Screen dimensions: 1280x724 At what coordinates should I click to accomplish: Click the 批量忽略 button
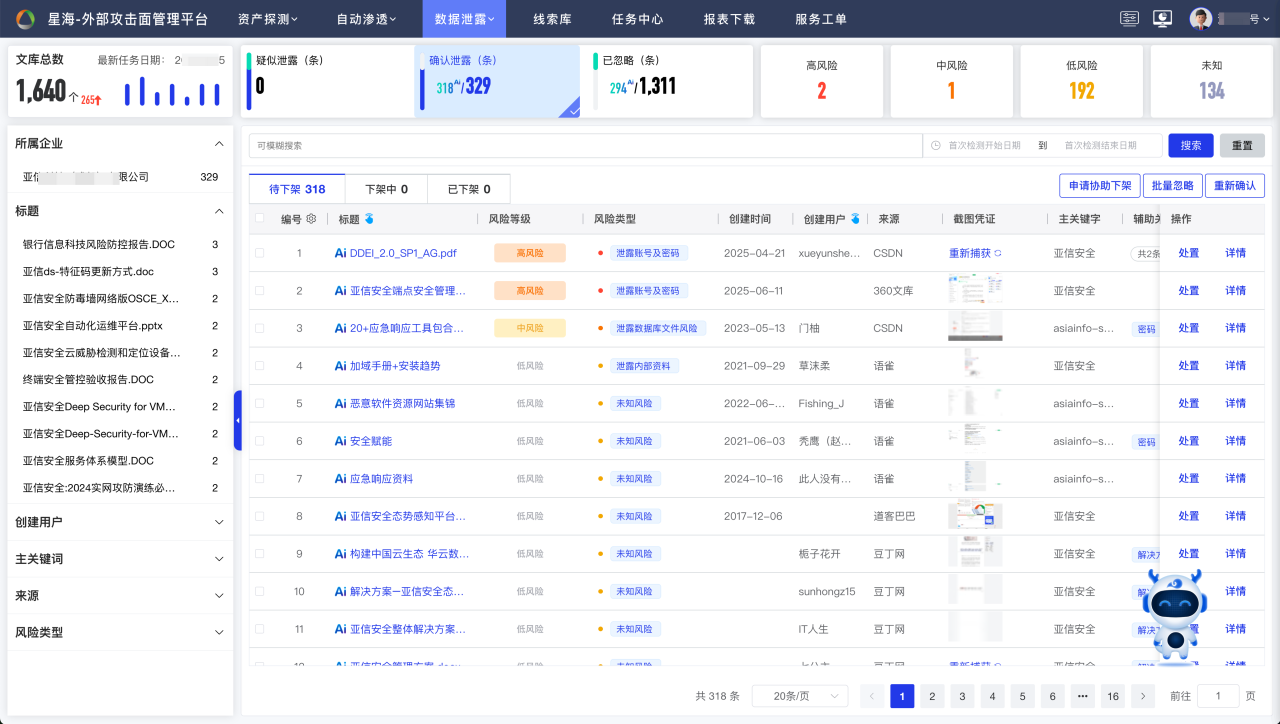pos(1172,185)
